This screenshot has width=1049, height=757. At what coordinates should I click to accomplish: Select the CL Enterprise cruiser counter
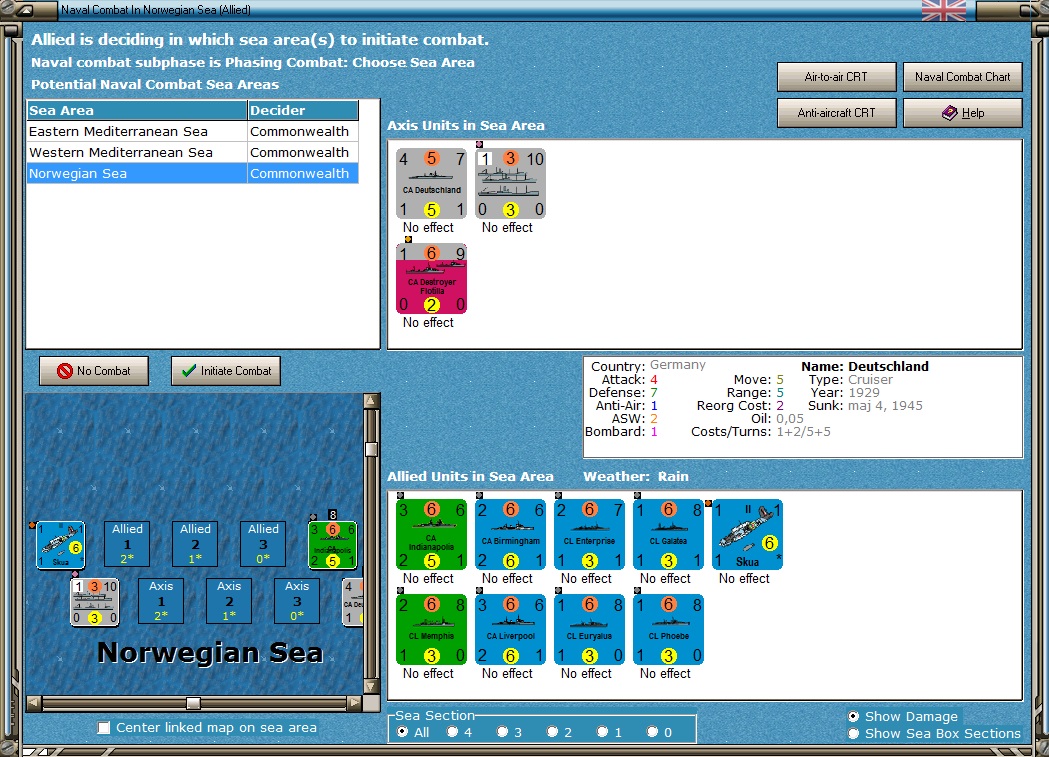[x=589, y=535]
